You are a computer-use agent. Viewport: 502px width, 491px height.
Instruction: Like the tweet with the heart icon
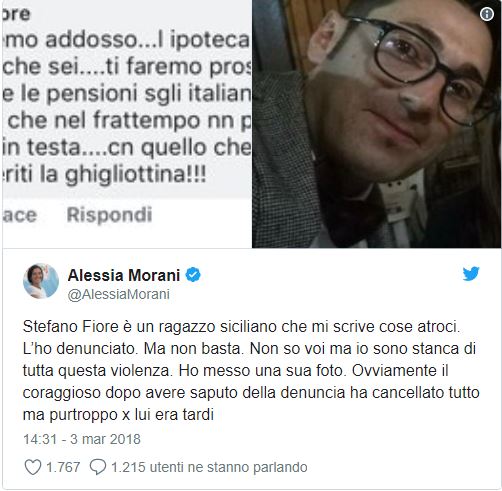pyautogui.click(x=33, y=467)
